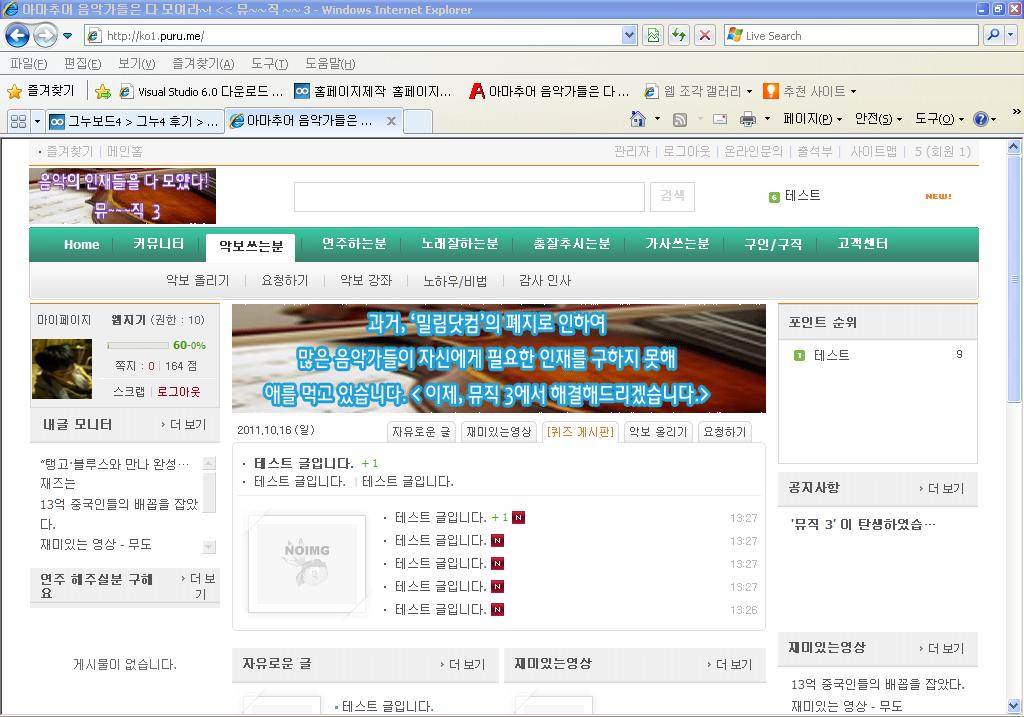This screenshot has width=1024, height=717.
Task: Open the 악보 강좌 submenu link
Action: (x=366, y=281)
